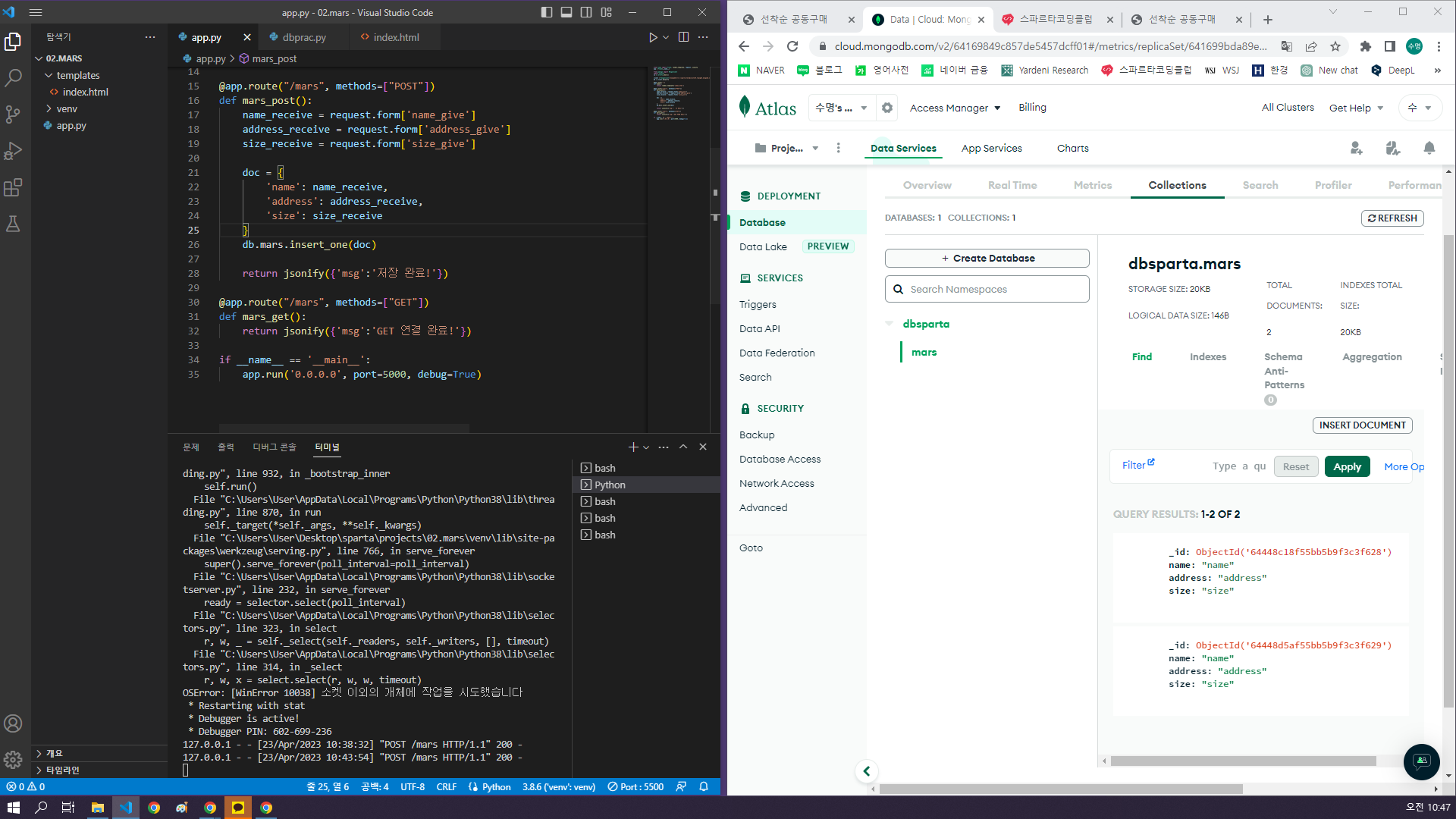Open the Atlas Charts tab
The width and height of the screenshot is (1456, 819).
coord(1072,149)
